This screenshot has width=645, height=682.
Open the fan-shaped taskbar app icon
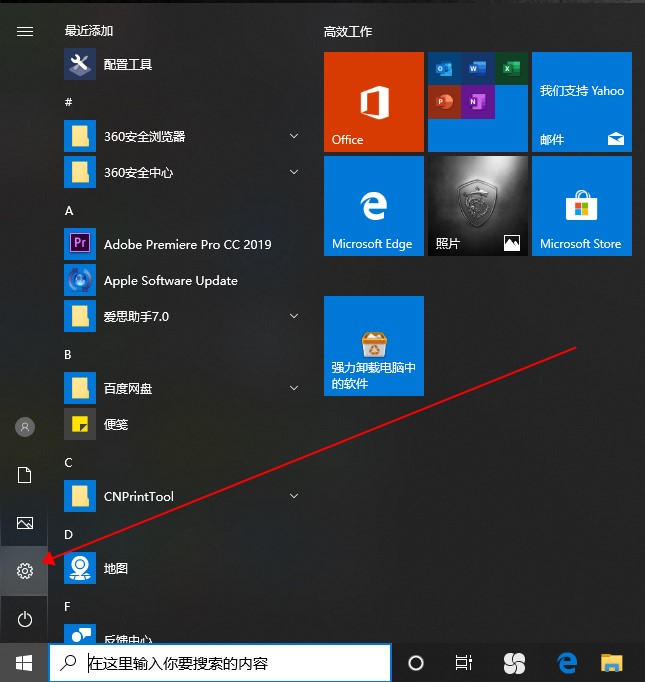[x=514, y=663]
